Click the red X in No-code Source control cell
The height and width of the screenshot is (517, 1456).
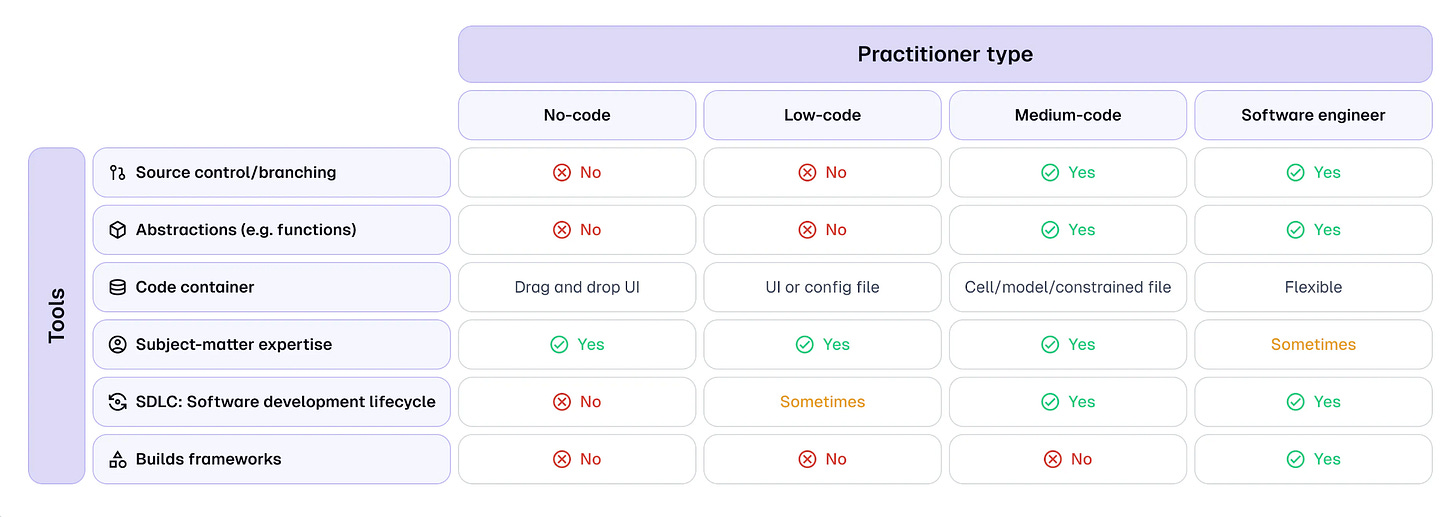click(561, 172)
